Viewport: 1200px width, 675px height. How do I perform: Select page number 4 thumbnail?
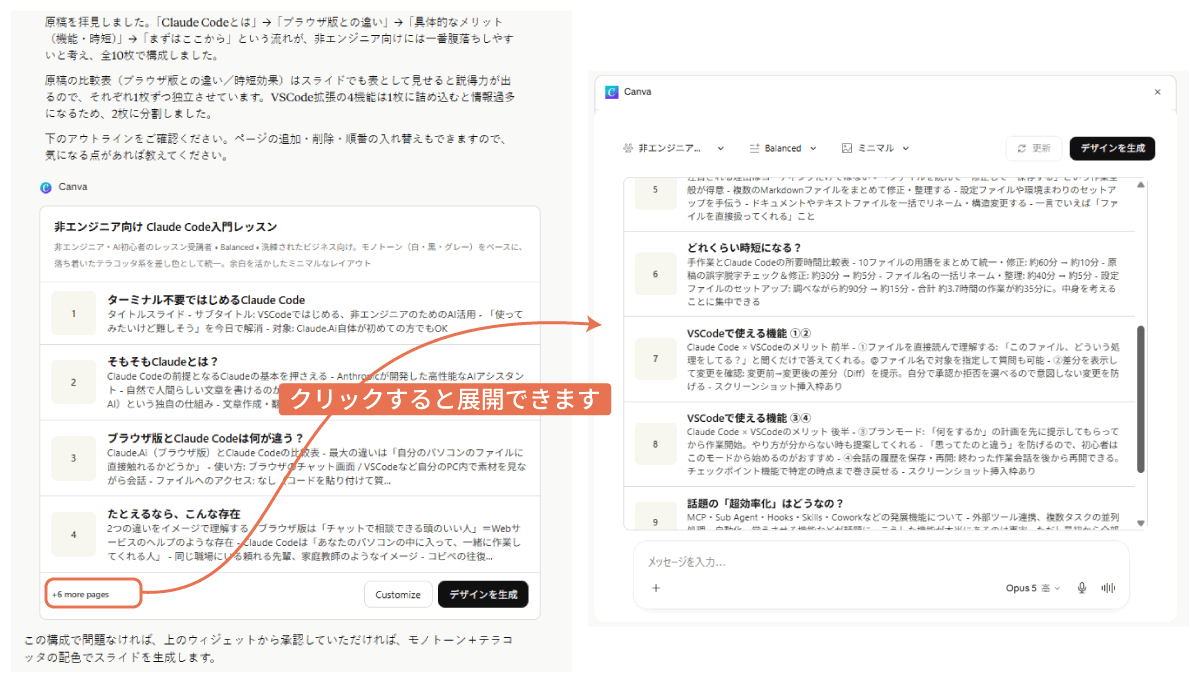click(74, 534)
